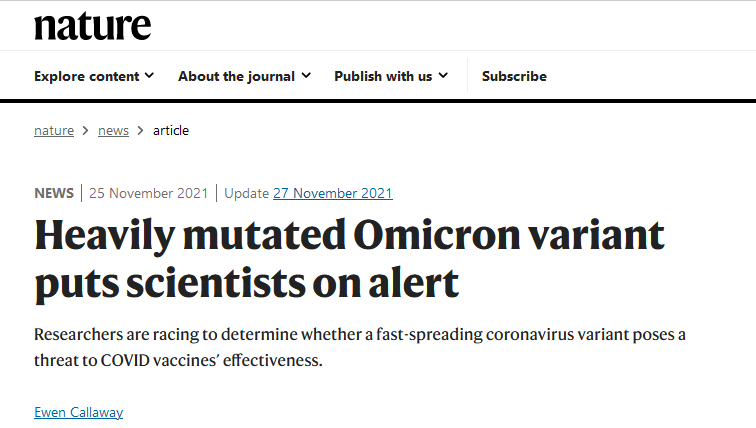Click the breadcrumb arrow after news
756x428 pixels.
[140, 131]
